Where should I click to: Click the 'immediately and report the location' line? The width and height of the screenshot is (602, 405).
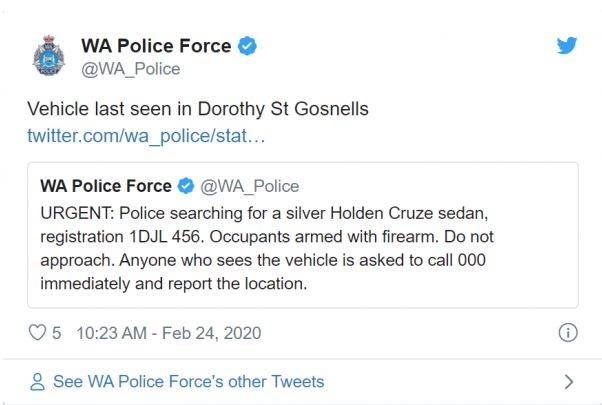(174, 284)
